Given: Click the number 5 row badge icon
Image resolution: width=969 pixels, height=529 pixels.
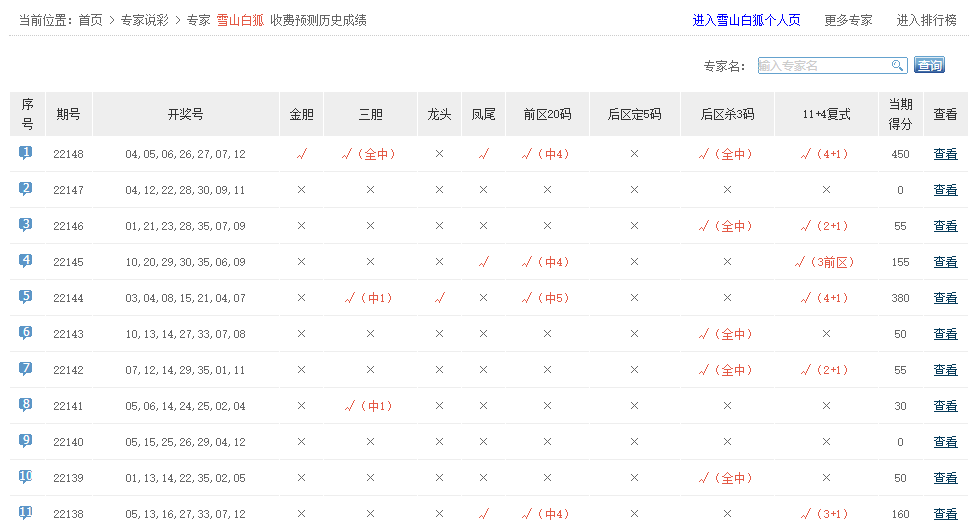Looking at the screenshot, I should (x=26, y=297).
